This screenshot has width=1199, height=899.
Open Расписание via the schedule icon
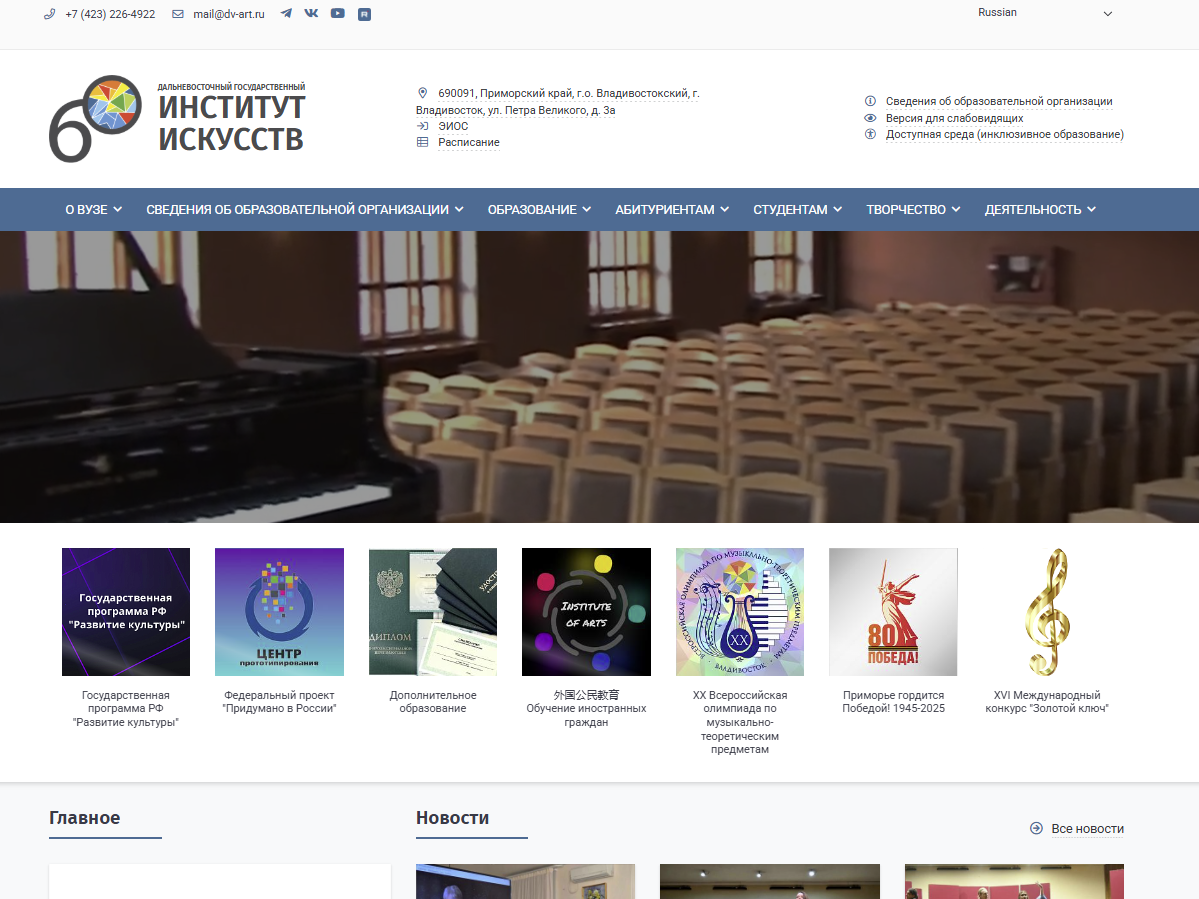point(424,142)
